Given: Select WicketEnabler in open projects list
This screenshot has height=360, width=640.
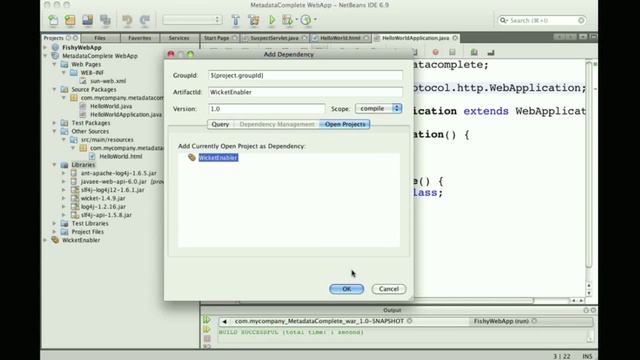Looking at the screenshot, I should pos(218,158).
